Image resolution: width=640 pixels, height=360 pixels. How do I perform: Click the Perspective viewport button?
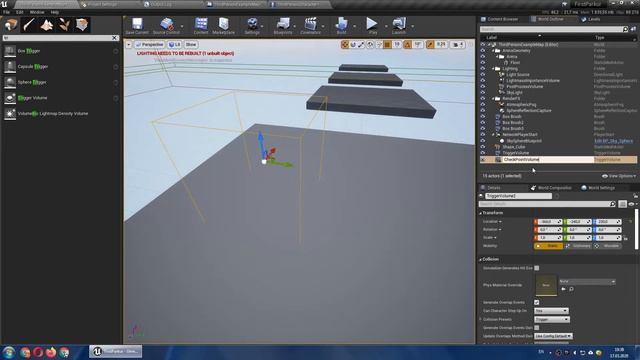coord(149,44)
